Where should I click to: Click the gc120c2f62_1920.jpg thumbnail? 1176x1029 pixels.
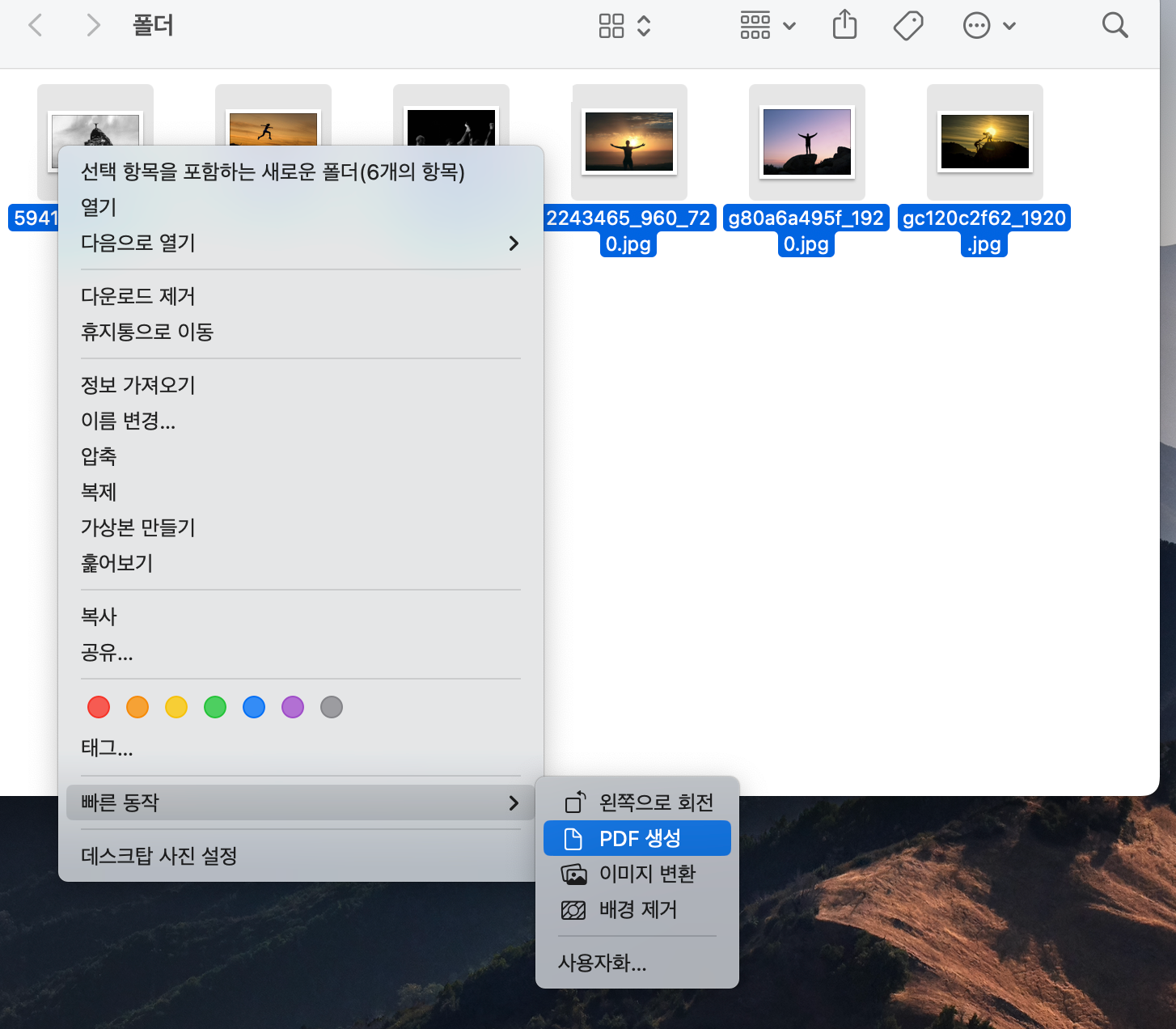pyautogui.click(x=984, y=142)
